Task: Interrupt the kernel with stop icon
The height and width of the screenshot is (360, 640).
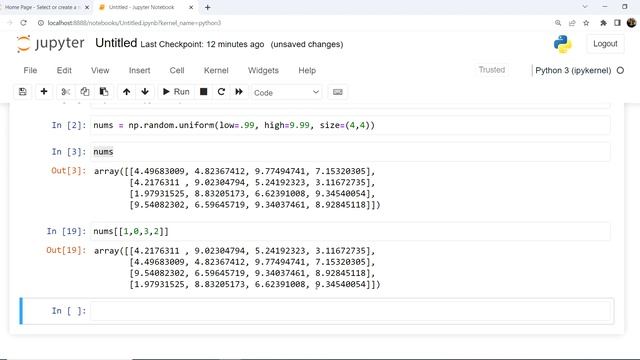Action: pos(203,92)
